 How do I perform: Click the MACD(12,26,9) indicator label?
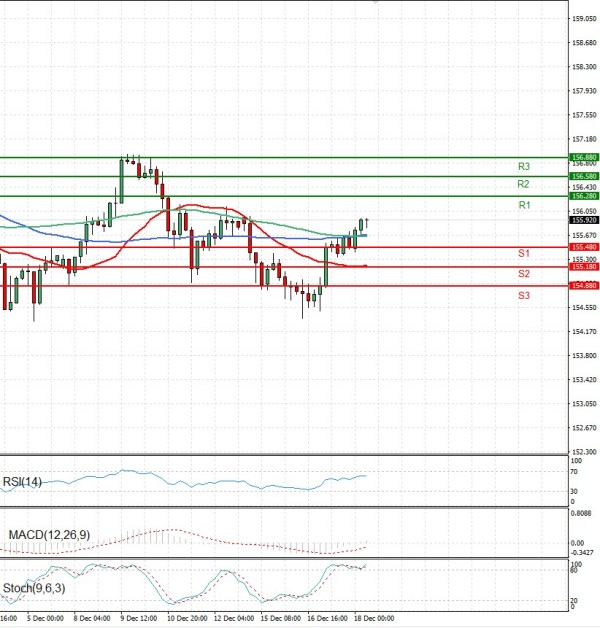click(49, 535)
